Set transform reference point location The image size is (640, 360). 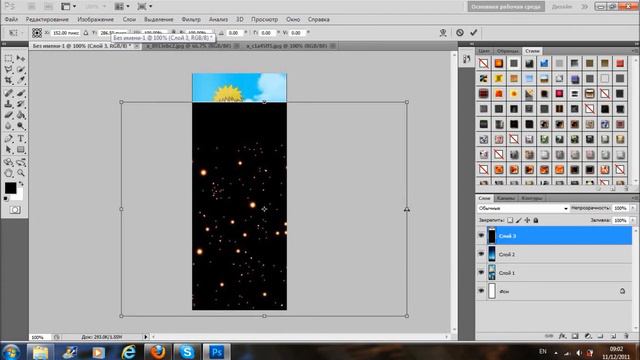pyautogui.click(x=37, y=33)
